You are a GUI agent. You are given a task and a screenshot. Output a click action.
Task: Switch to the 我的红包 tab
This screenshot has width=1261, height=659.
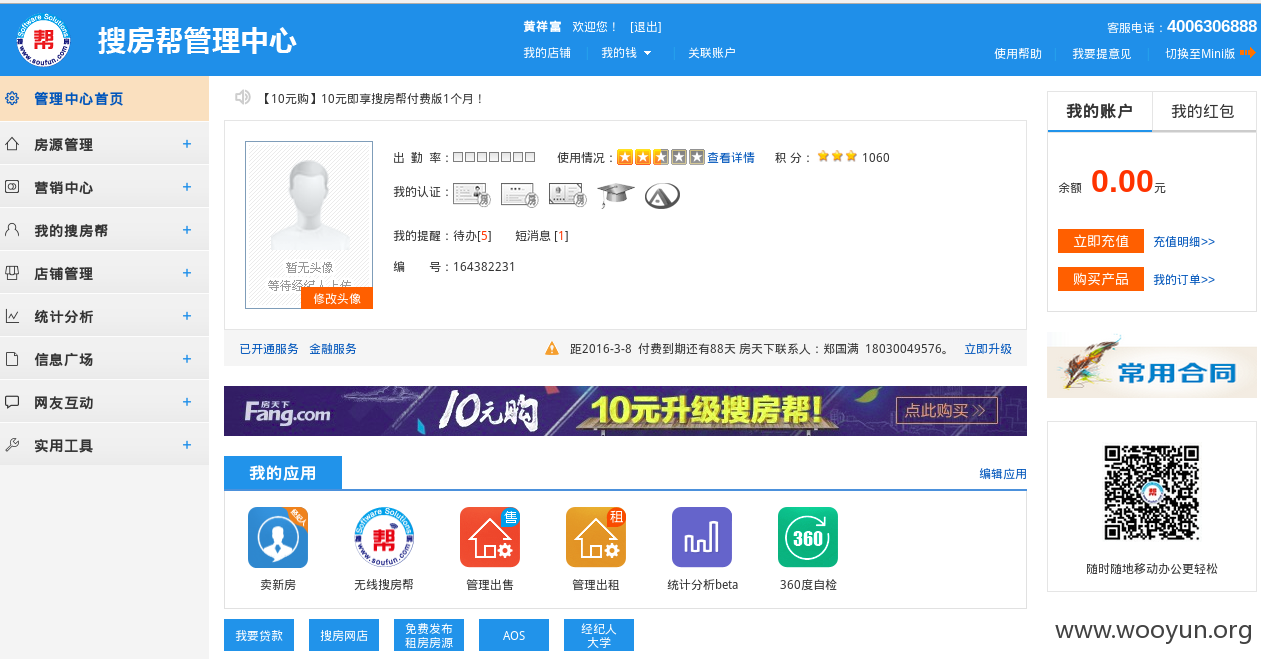click(x=1204, y=111)
